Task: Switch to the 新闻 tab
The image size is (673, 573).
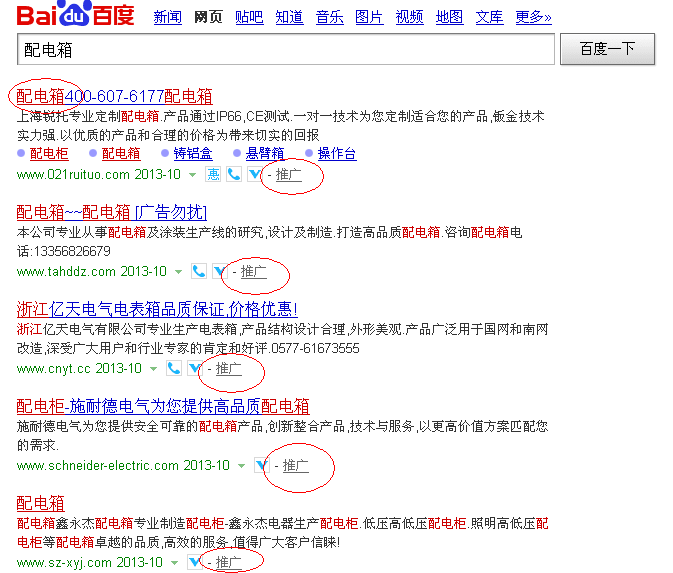Action: tap(167, 17)
